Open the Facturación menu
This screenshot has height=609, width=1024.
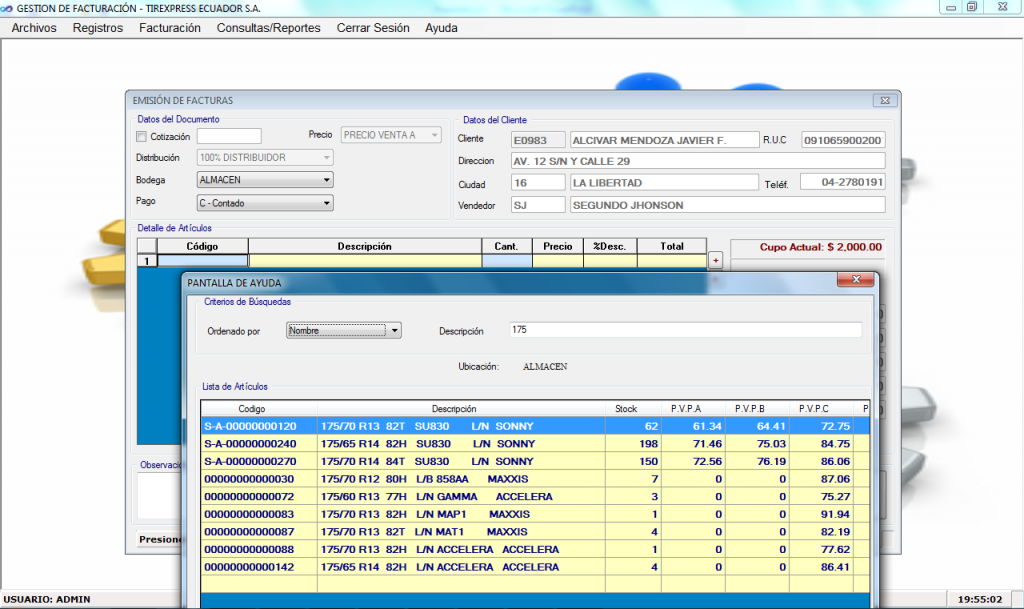click(x=170, y=28)
